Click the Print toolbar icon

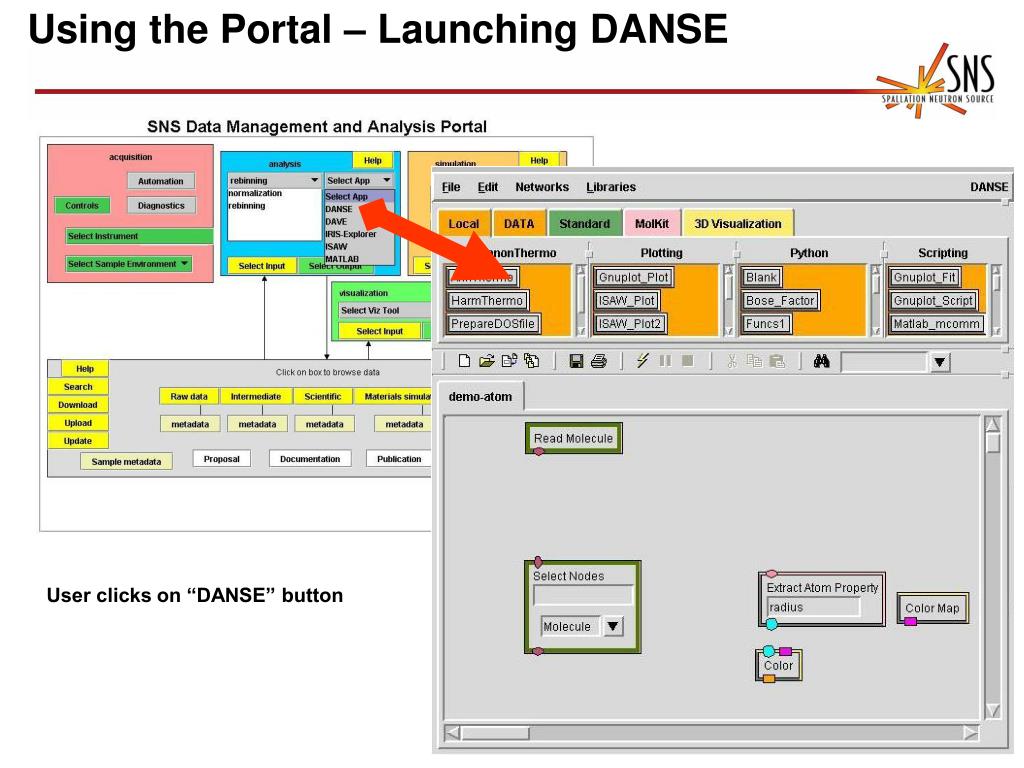pos(599,361)
